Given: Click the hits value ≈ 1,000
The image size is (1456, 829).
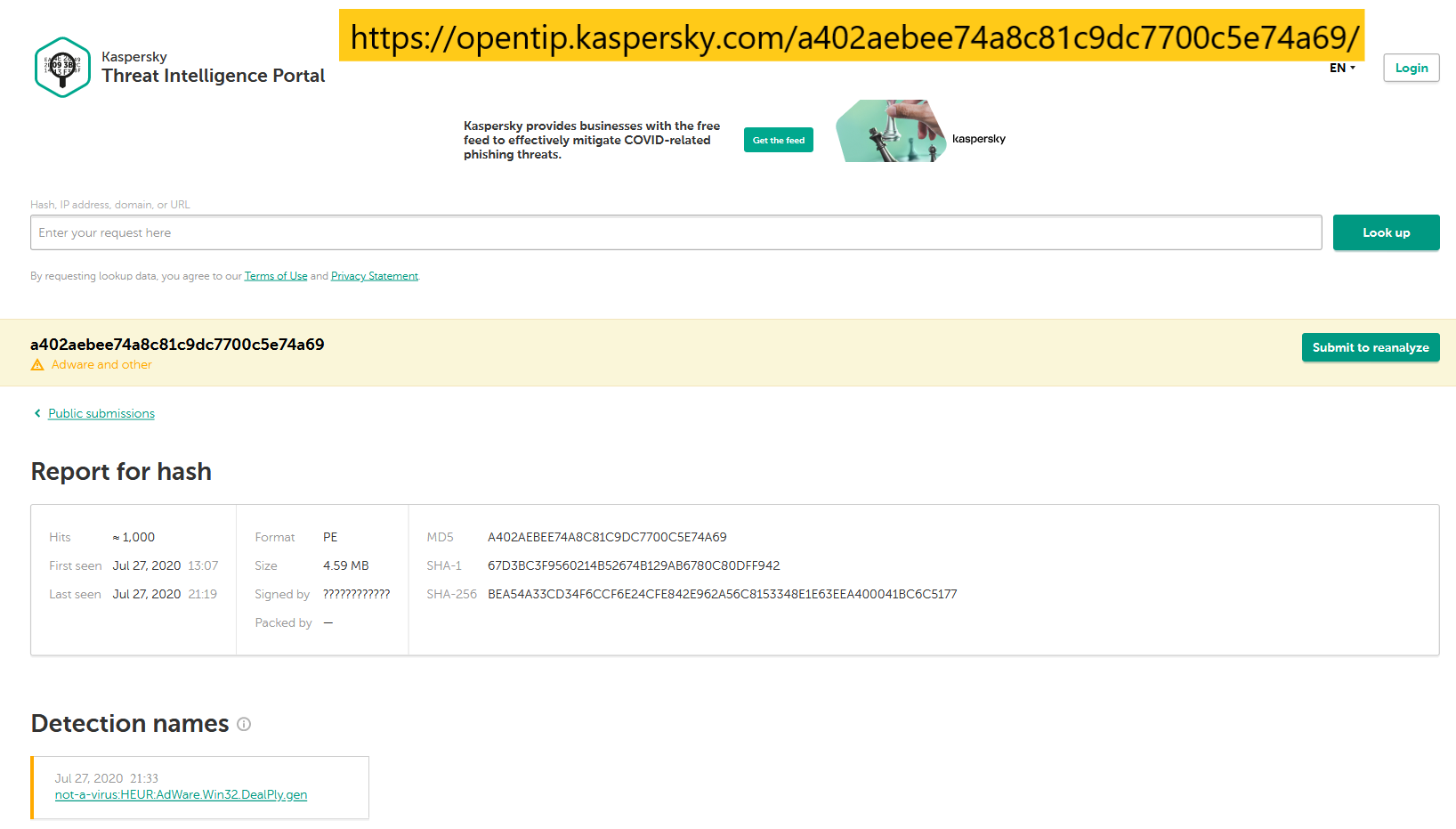Looking at the screenshot, I should pos(133,537).
